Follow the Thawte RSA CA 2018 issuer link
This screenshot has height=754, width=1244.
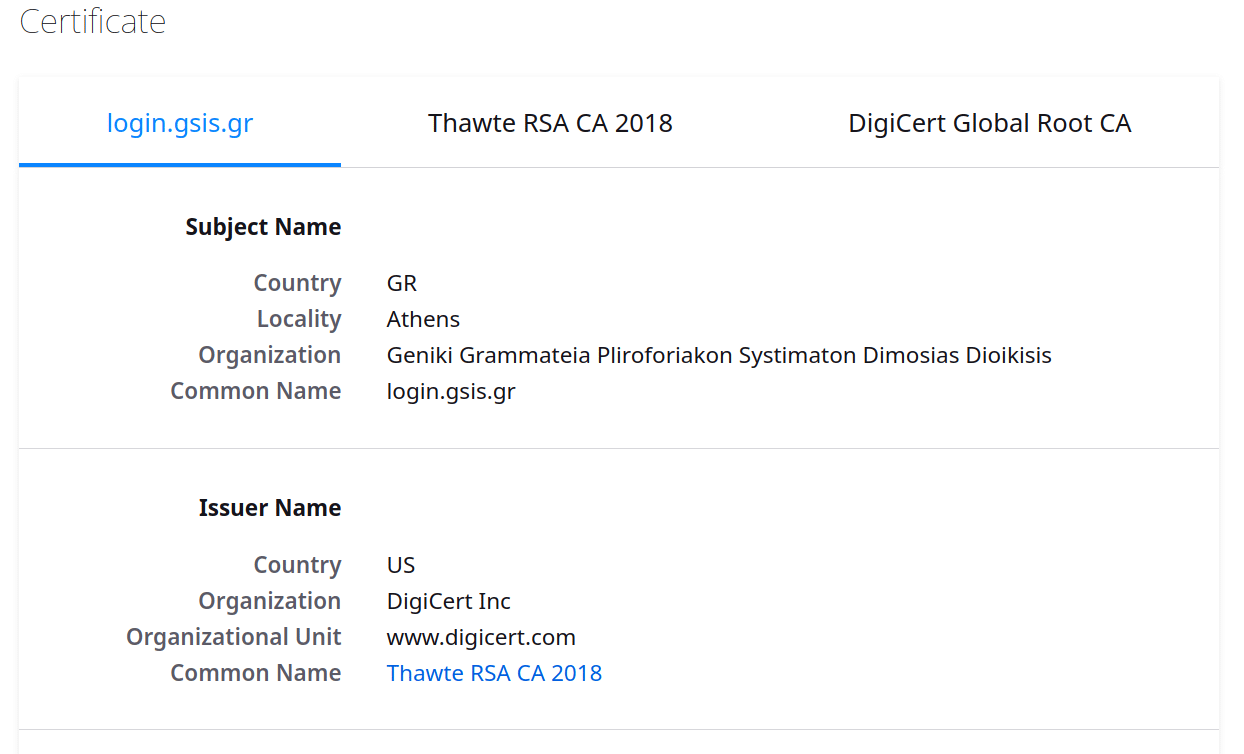[x=494, y=673]
